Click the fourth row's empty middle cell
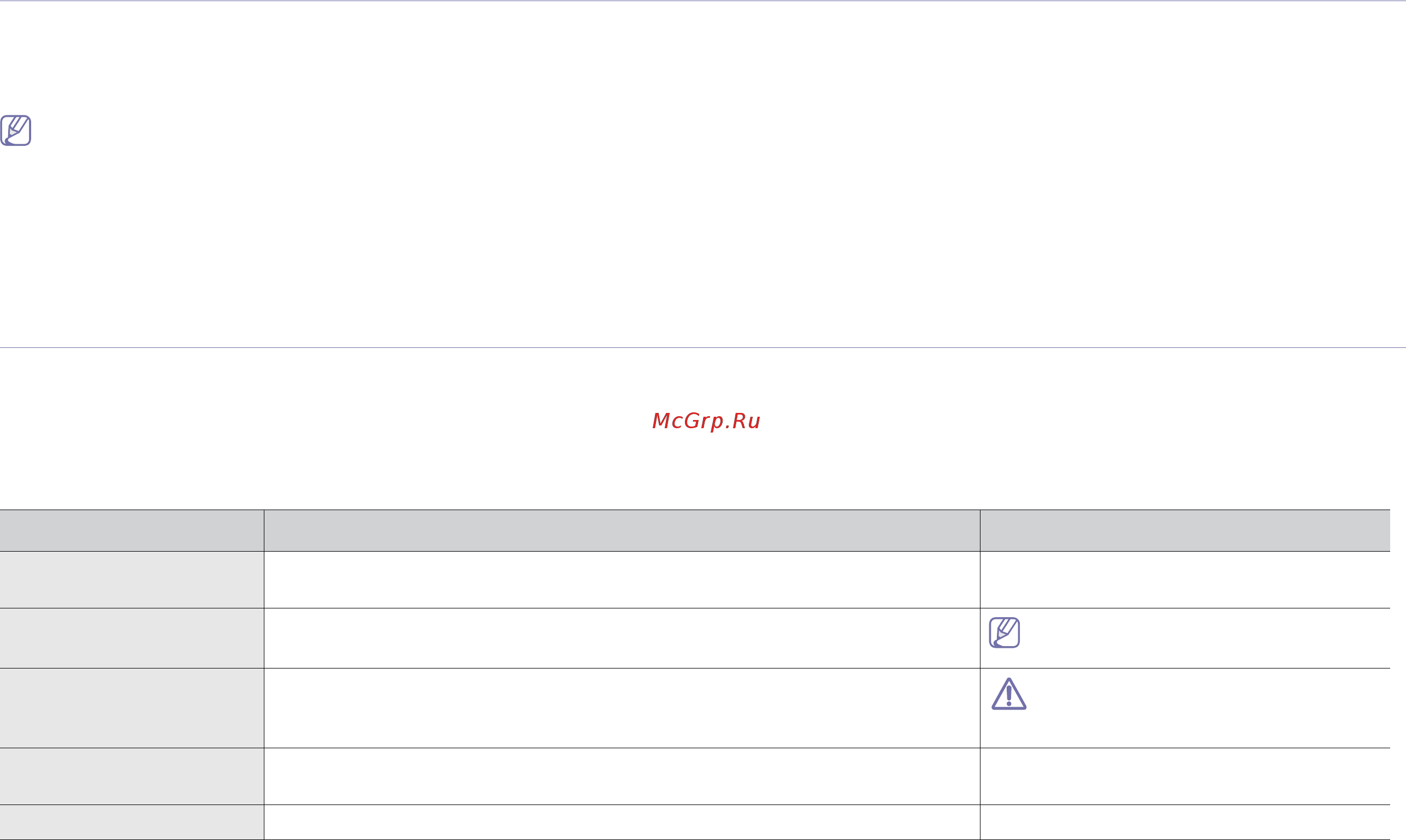 [x=622, y=777]
